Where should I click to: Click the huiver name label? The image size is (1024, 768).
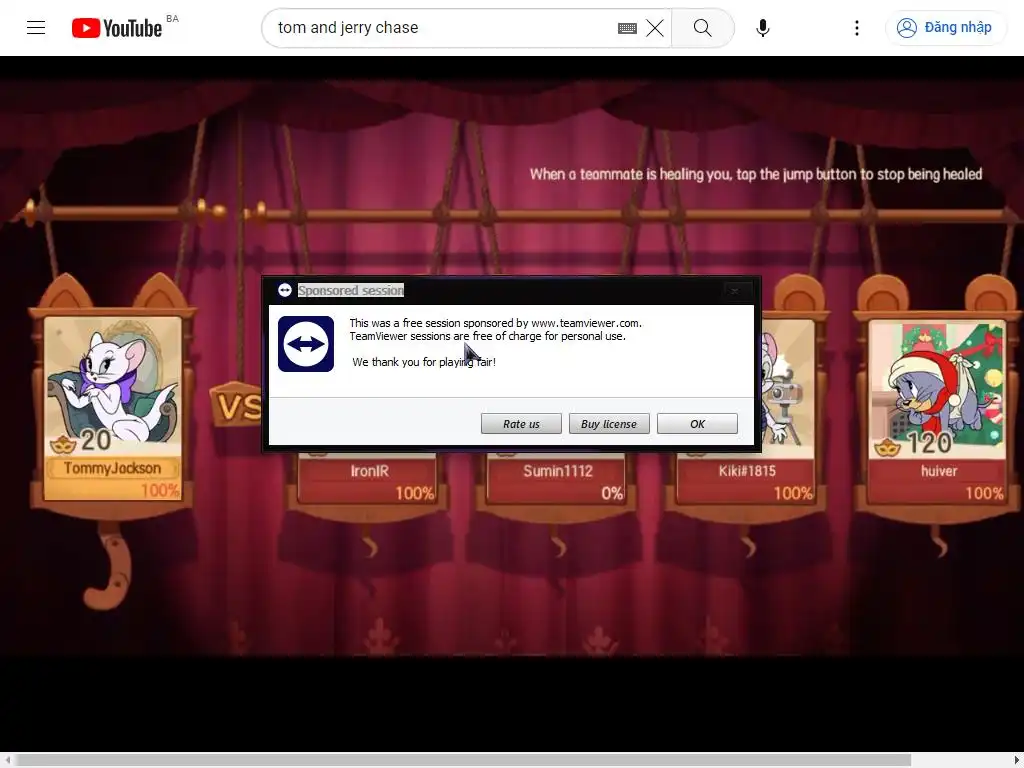pos(938,471)
